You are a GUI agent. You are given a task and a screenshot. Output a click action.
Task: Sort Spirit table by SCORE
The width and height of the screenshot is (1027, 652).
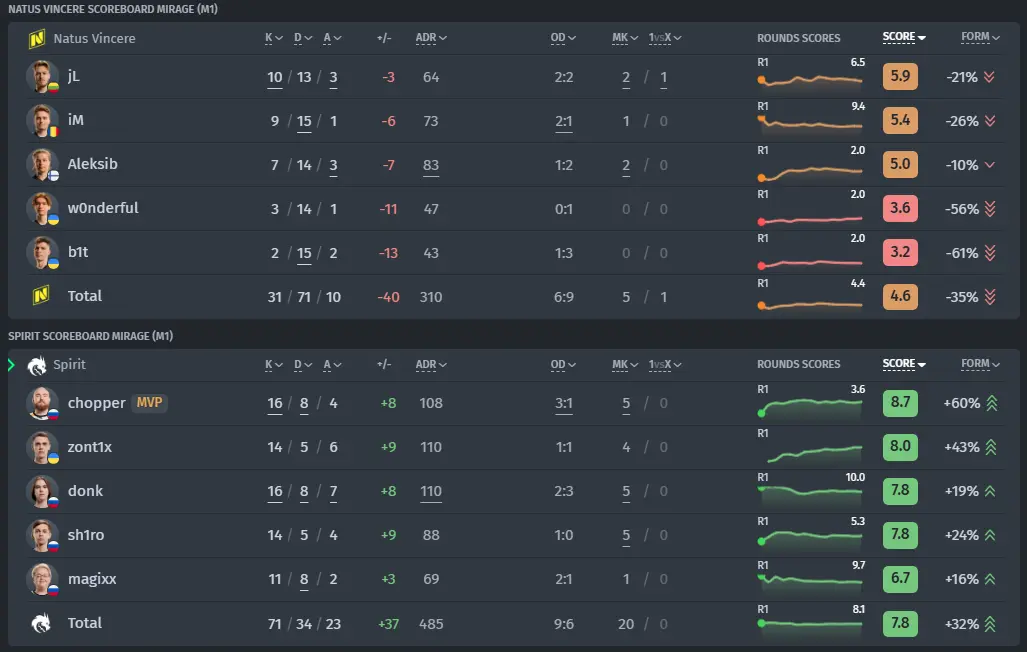904,364
